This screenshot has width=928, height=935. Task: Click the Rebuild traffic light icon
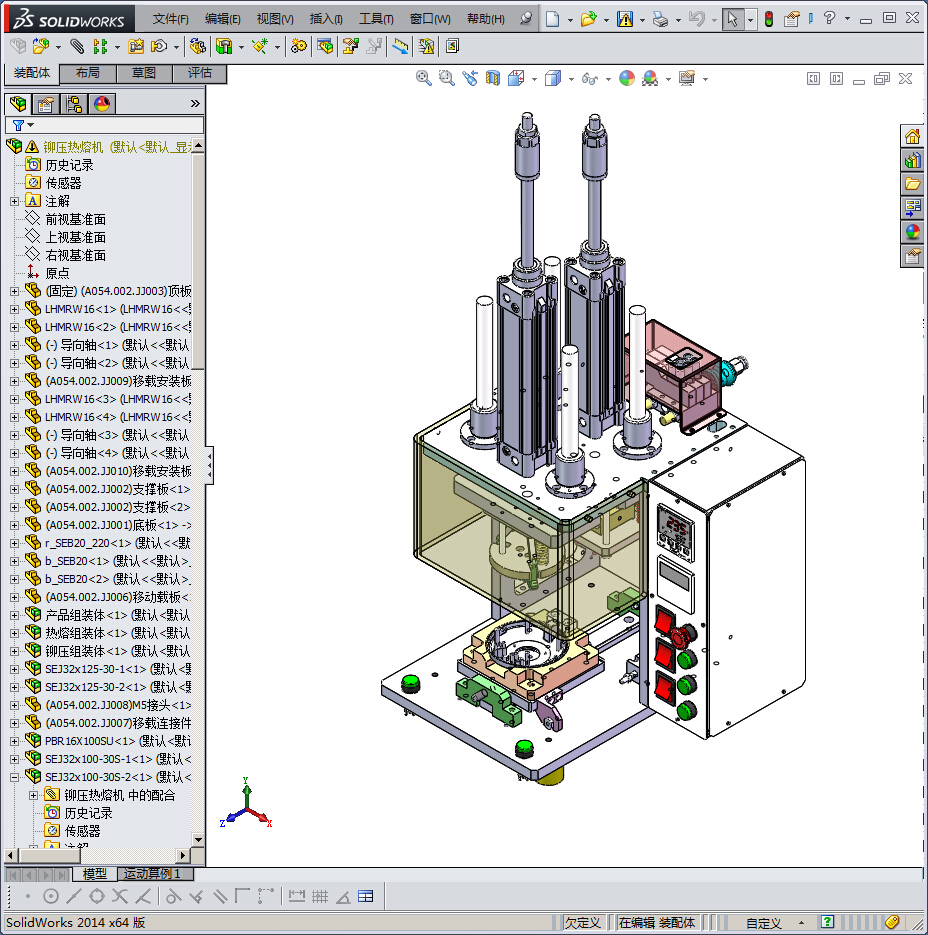coord(768,19)
